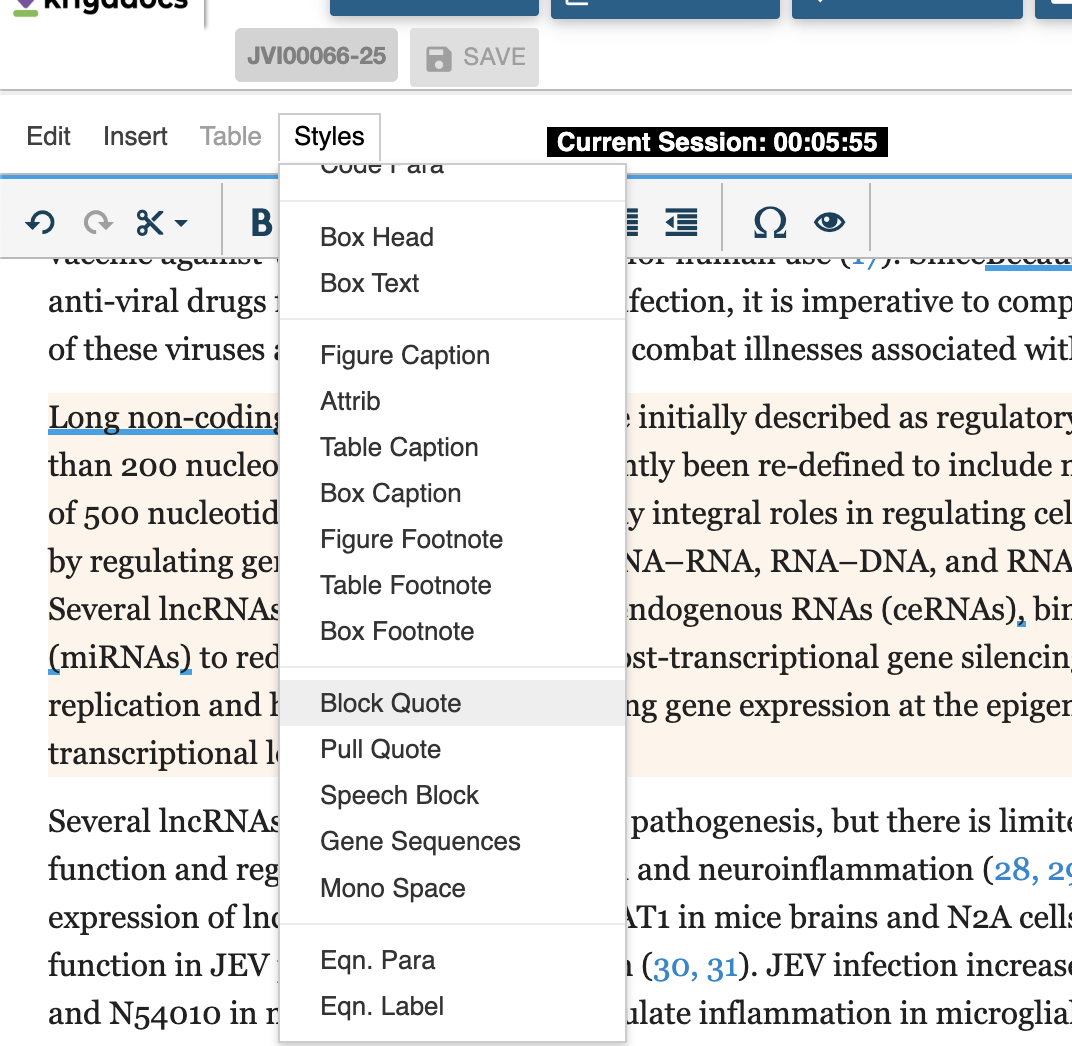The image size is (1072, 1046).
Task: Click the Current Session timer display
Action: click(717, 142)
